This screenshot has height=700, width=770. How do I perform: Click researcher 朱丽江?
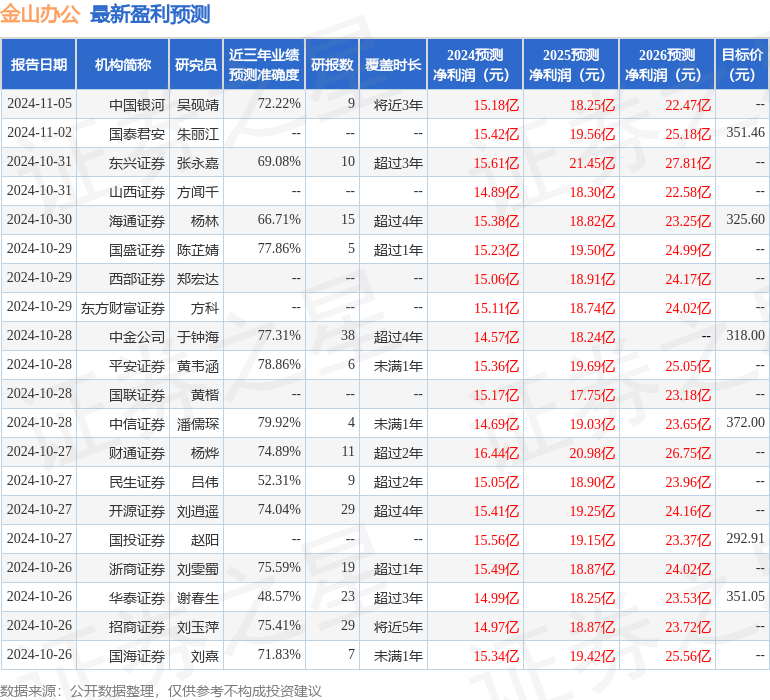(198, 134)
